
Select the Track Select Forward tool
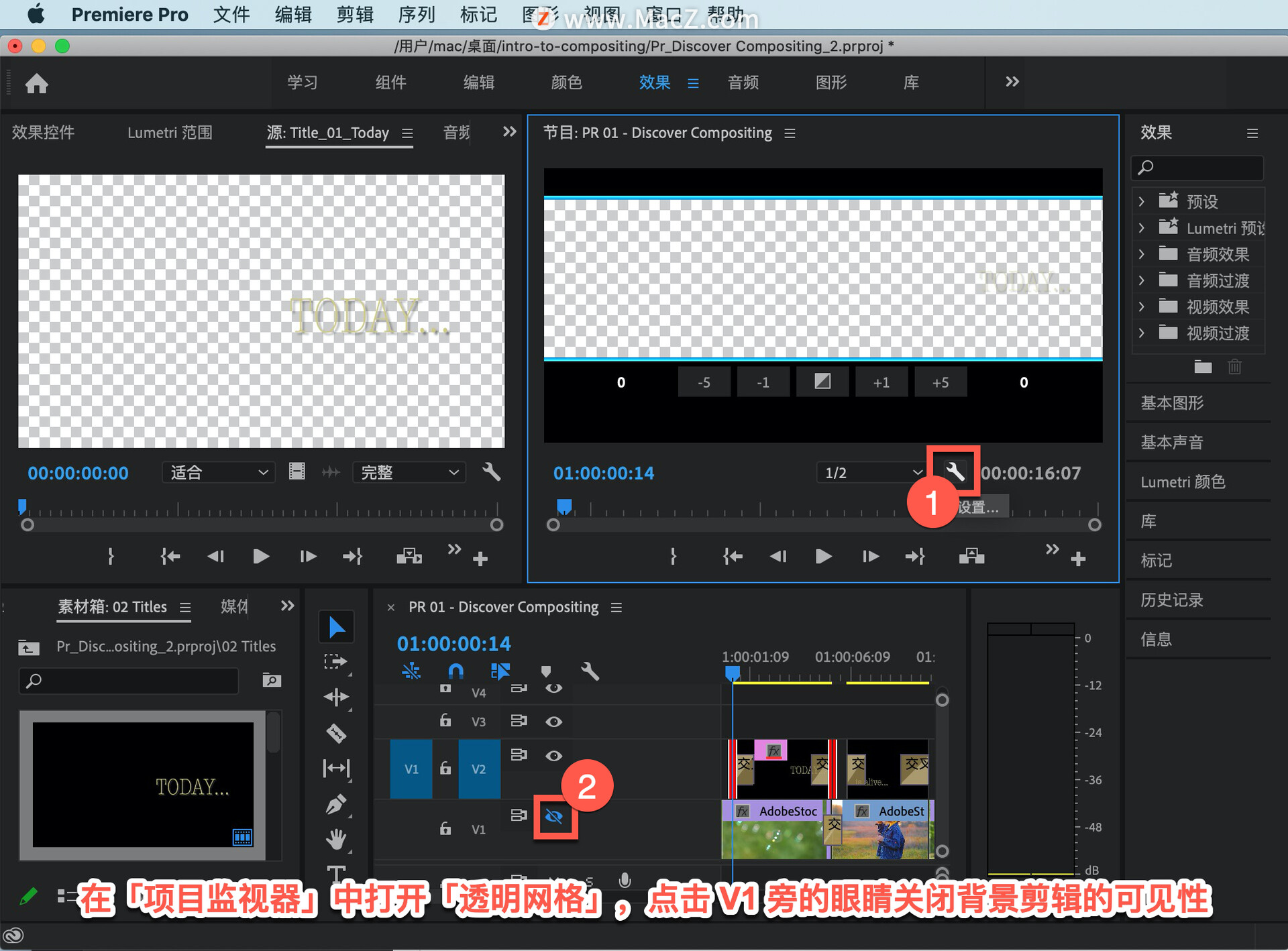coord(335,662)
